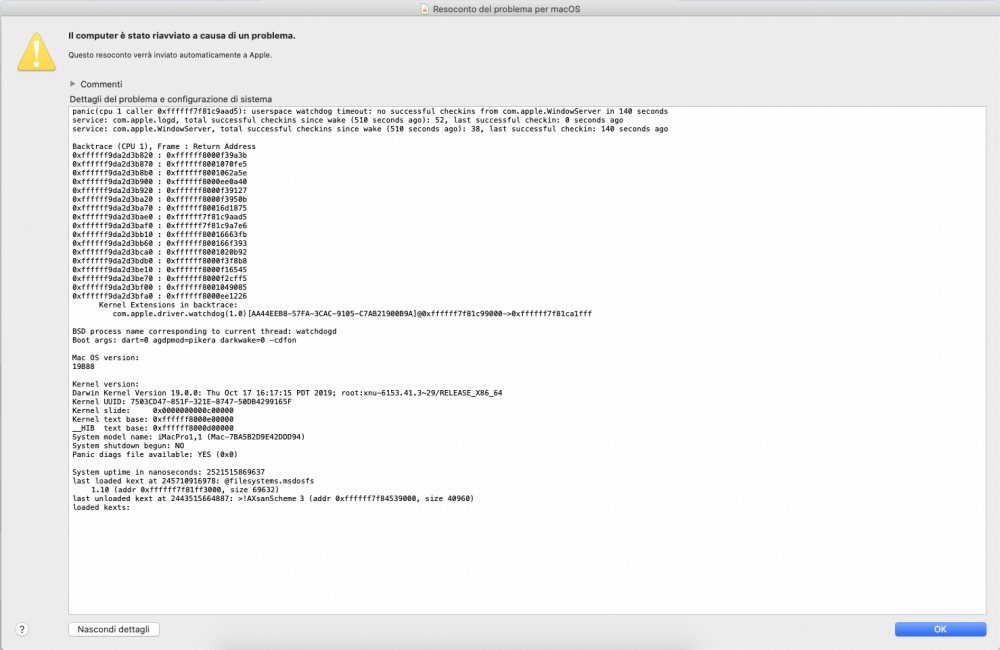Click 'Questo resoconto verrà inviato automaticamente a Apple'
The width and height of the screenshot is (1000, 650).
[x=170, y=55]
